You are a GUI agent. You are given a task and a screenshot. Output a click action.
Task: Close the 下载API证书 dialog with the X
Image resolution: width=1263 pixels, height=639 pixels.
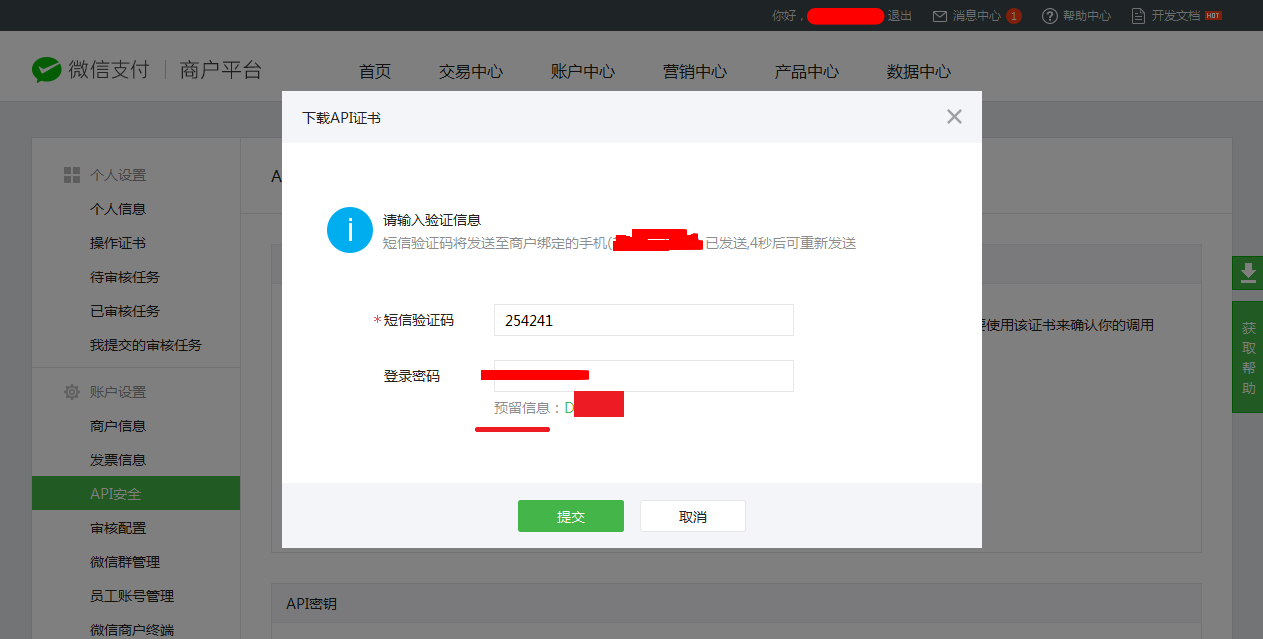(954, 117)
